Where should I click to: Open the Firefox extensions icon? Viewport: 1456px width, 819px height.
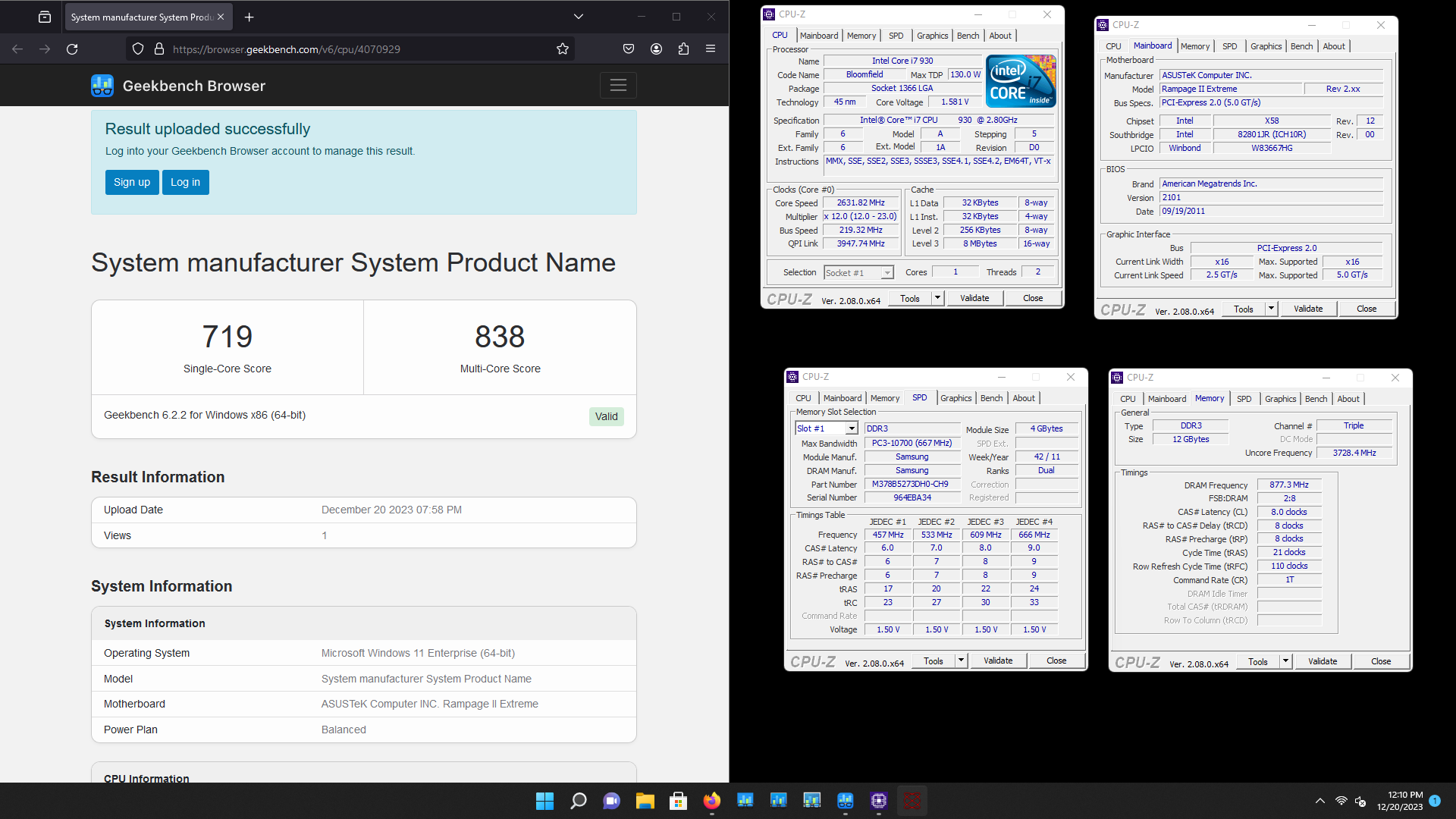pyautogui.click(x=683, y=49)
